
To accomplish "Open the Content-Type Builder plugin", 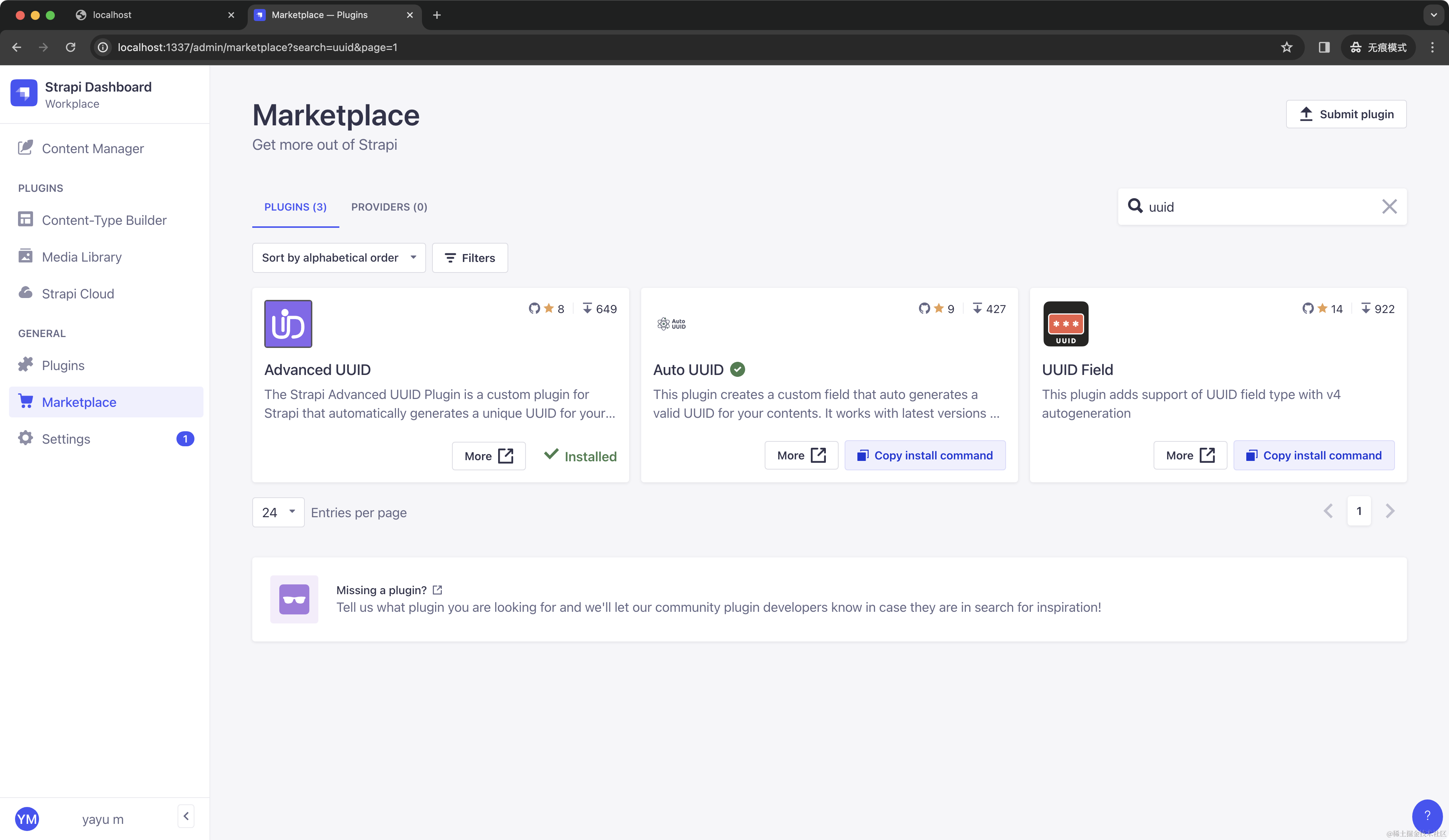I will click(104, 220).
